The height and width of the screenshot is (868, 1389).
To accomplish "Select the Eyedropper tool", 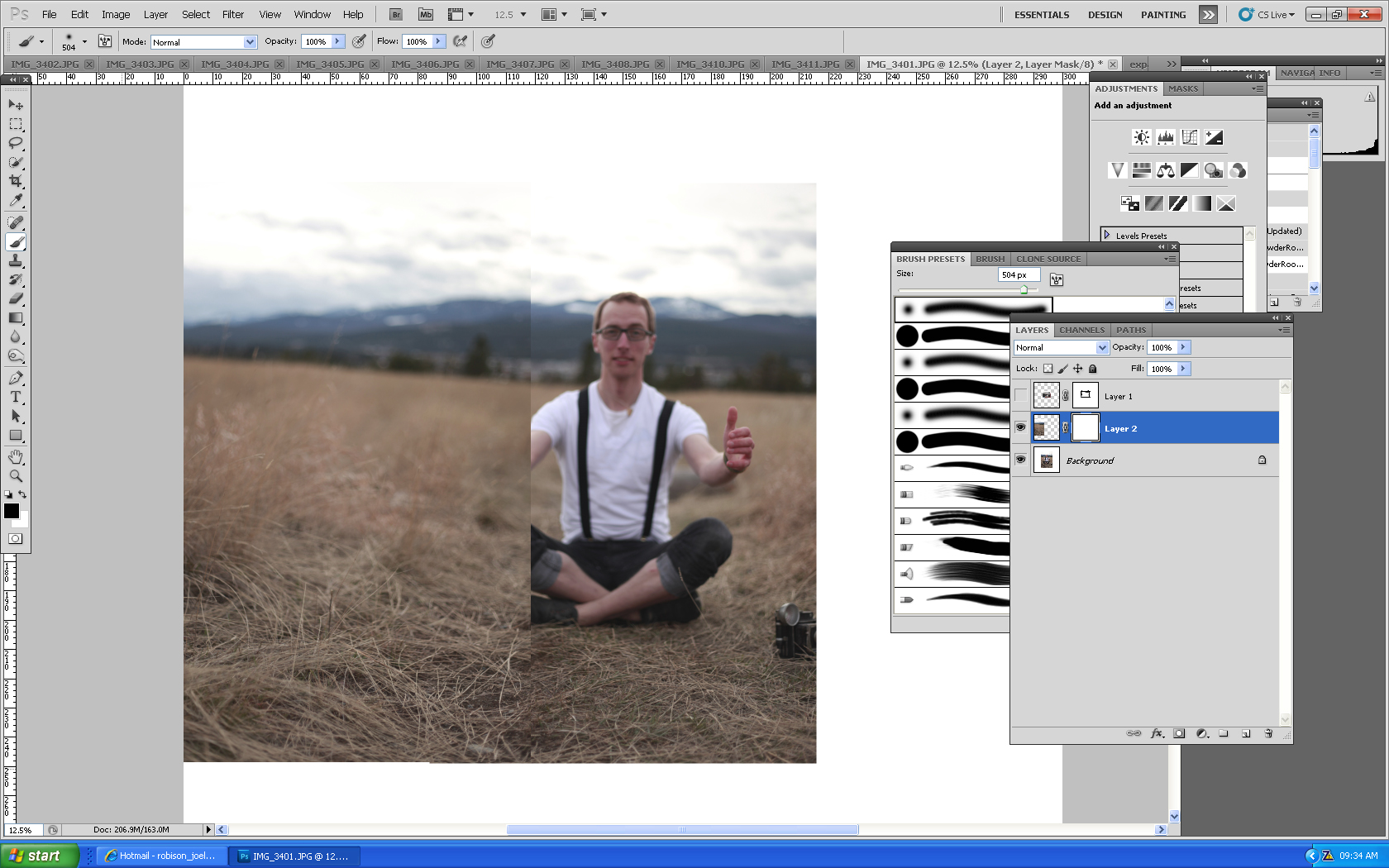I will (16, 200).
